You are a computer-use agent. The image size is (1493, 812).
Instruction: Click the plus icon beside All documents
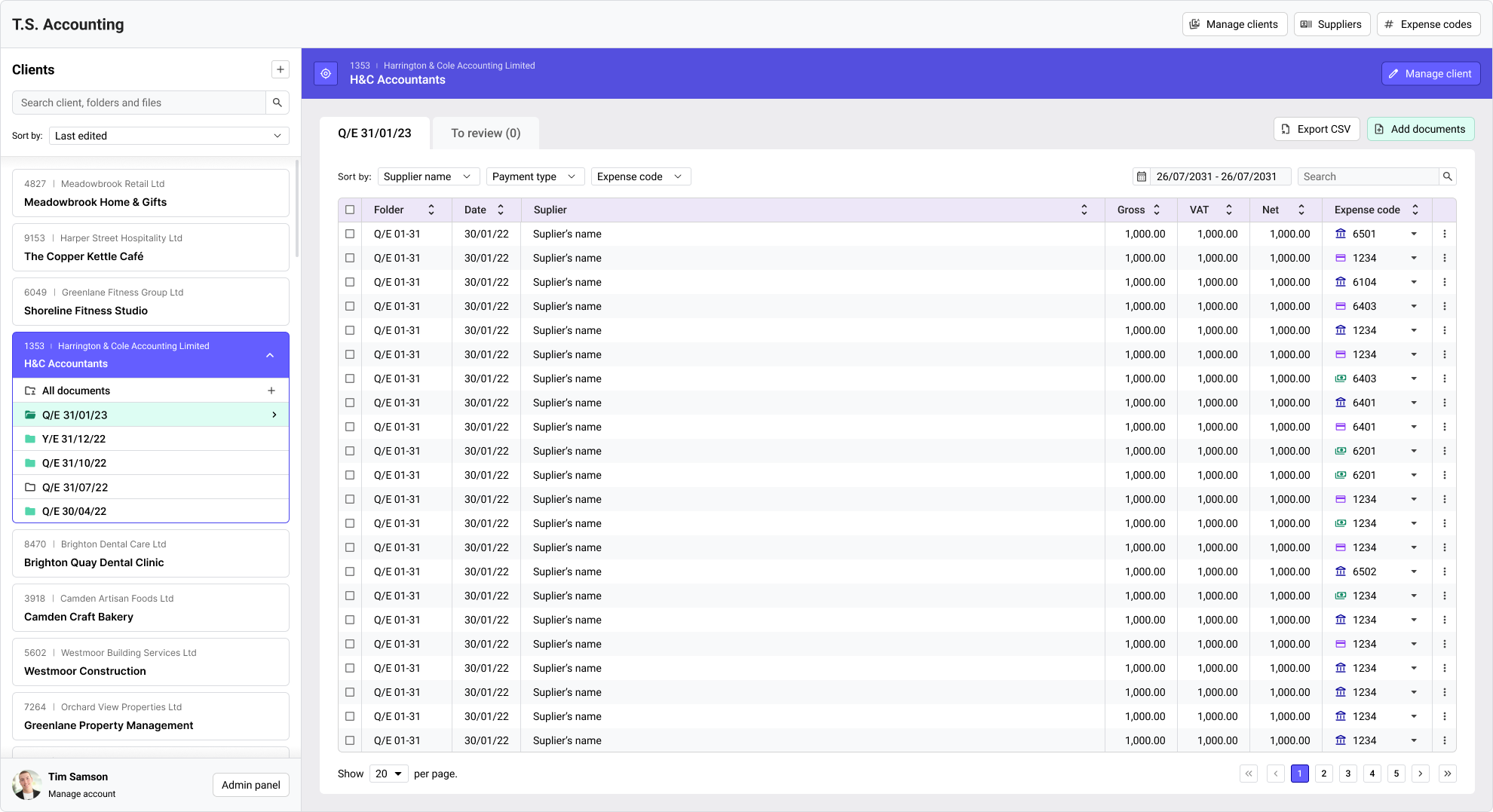(271, 391)
